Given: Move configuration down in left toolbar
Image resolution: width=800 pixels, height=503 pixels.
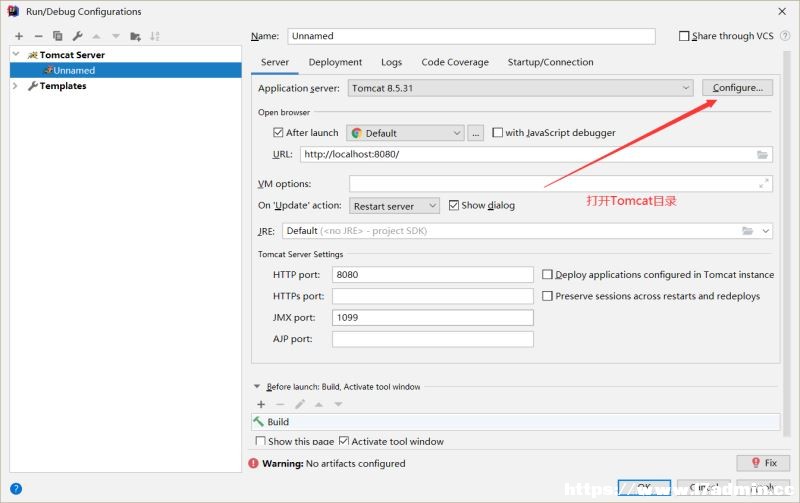Looking at the screenshot, I should pos(116,36).
